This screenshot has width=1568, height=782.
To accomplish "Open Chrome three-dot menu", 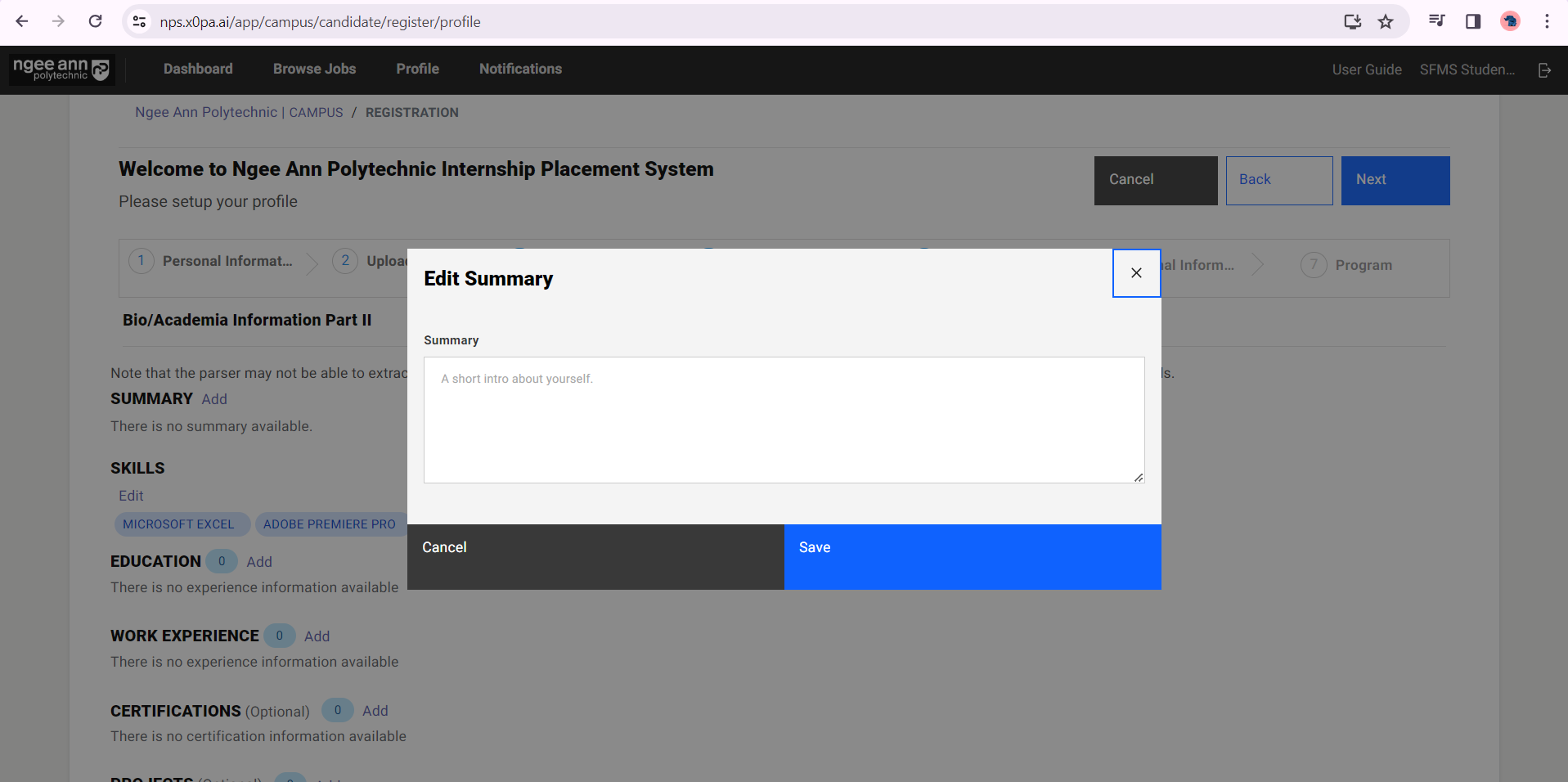I will tap(1547, 21).
